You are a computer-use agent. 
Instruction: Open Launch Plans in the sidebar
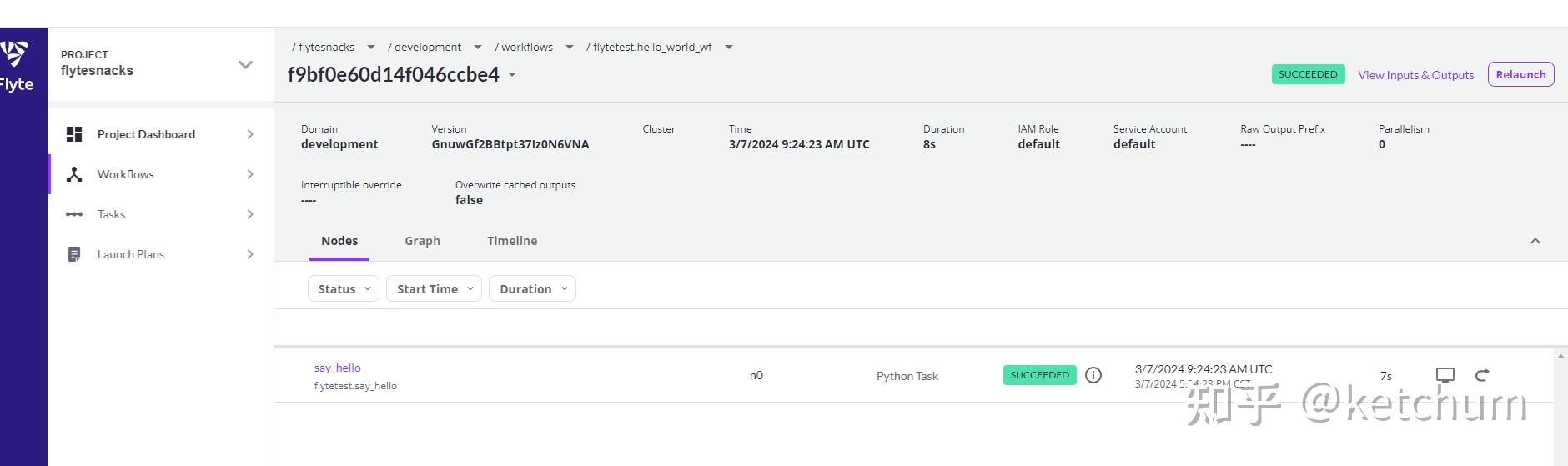(131, 254)
